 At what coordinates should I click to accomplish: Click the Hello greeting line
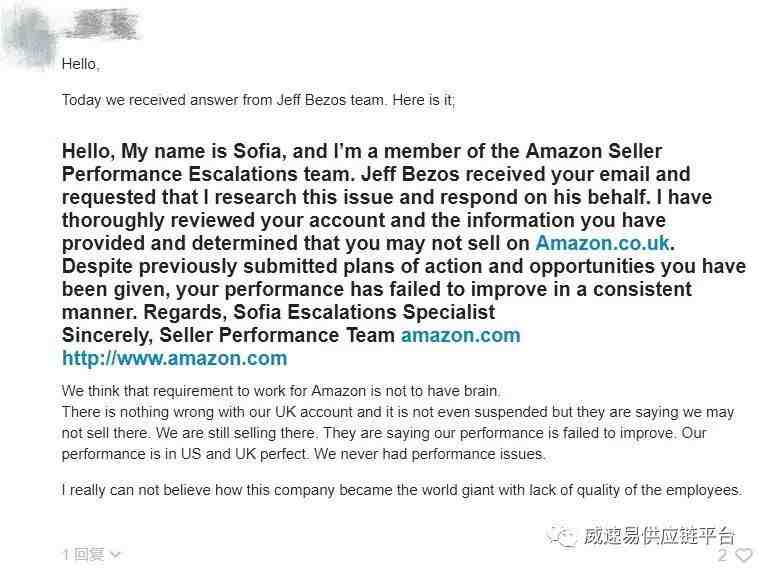click(x=81, y=64)
